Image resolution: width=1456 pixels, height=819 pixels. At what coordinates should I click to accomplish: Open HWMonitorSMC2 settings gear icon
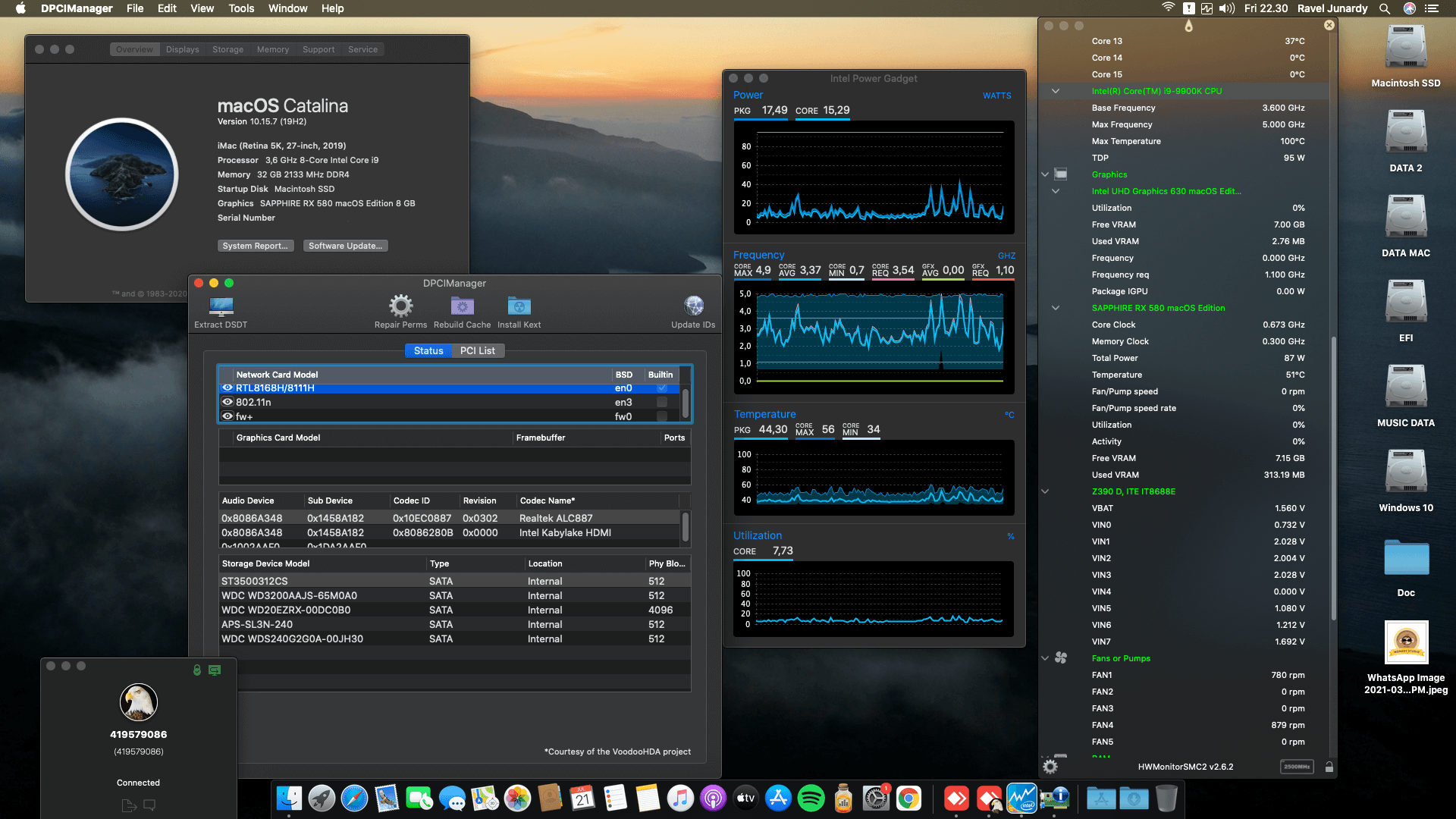[x=1050, y=767]
